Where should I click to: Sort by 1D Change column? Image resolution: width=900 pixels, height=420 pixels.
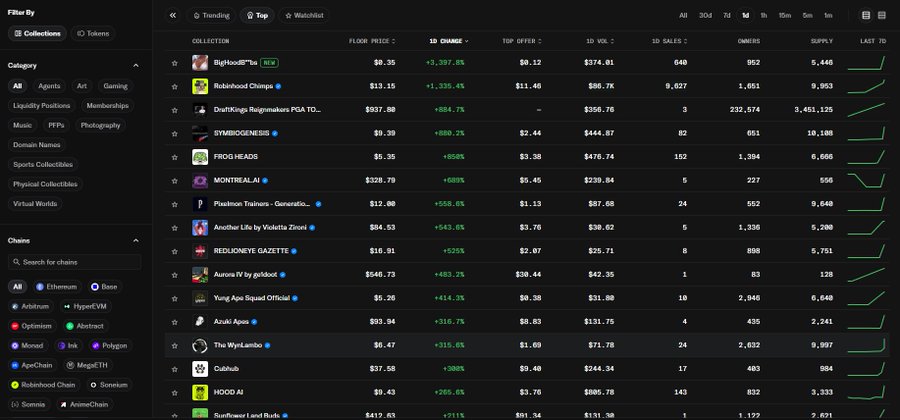coord(449,41)
